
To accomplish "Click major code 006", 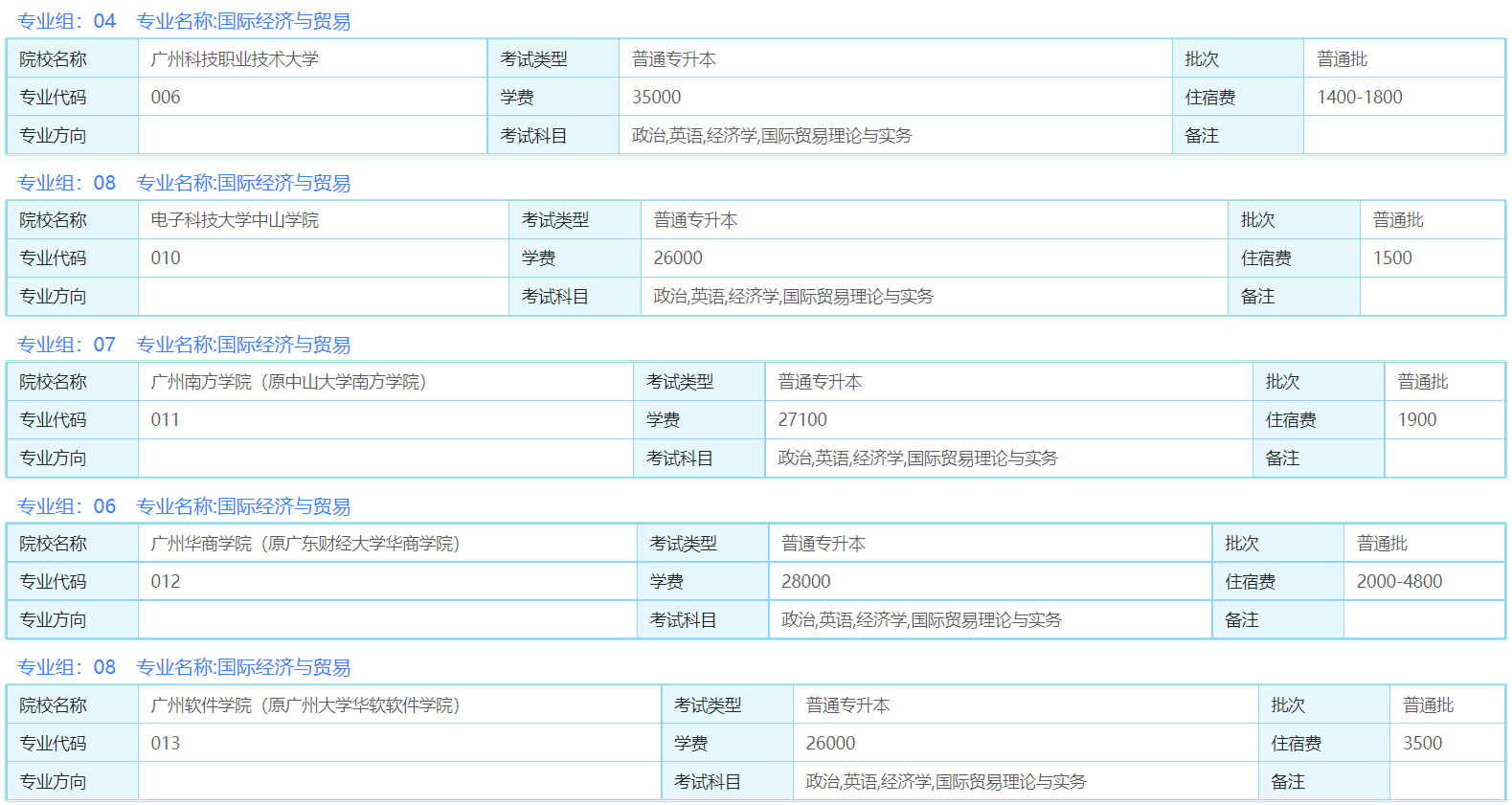I will click(x=166, y=98).
